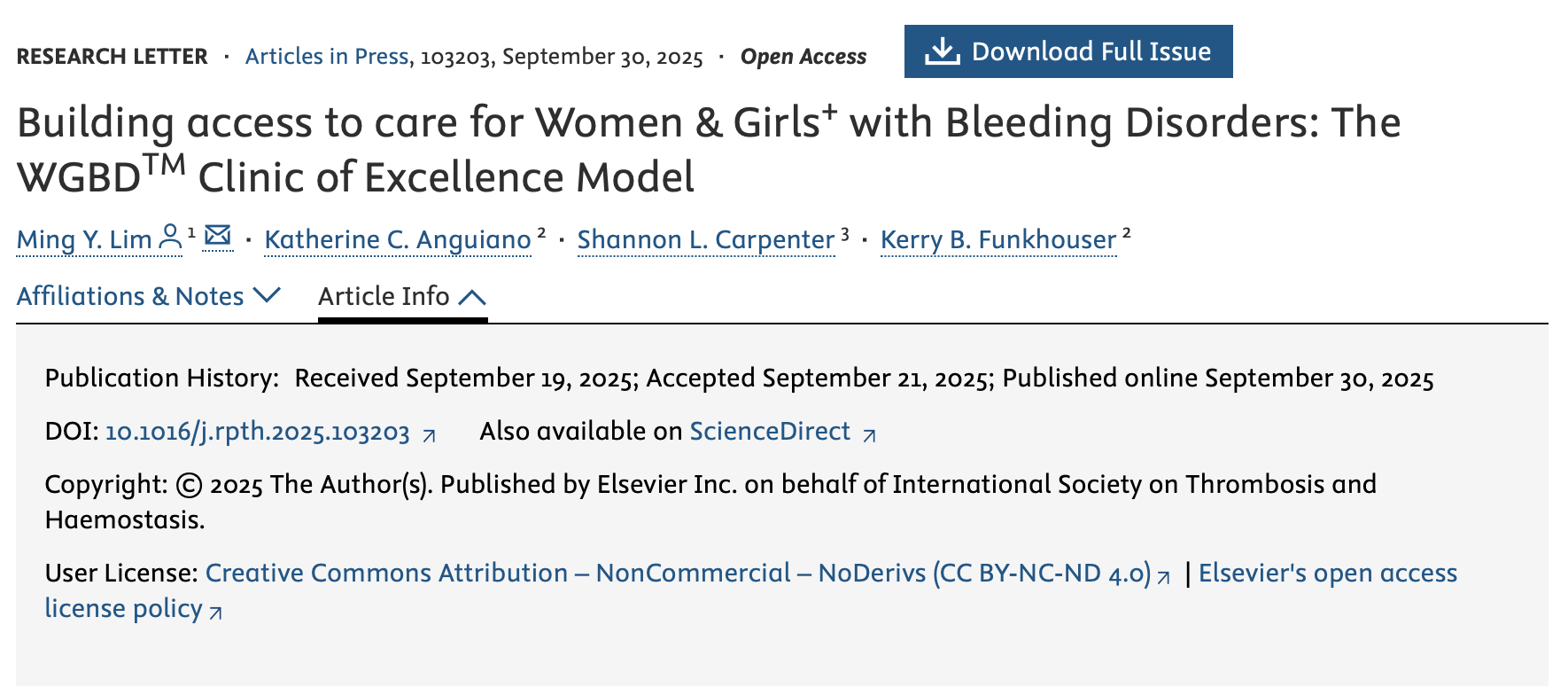
Task: Expand the Affiliations & Notes chevron
Action: pos(267,295)
